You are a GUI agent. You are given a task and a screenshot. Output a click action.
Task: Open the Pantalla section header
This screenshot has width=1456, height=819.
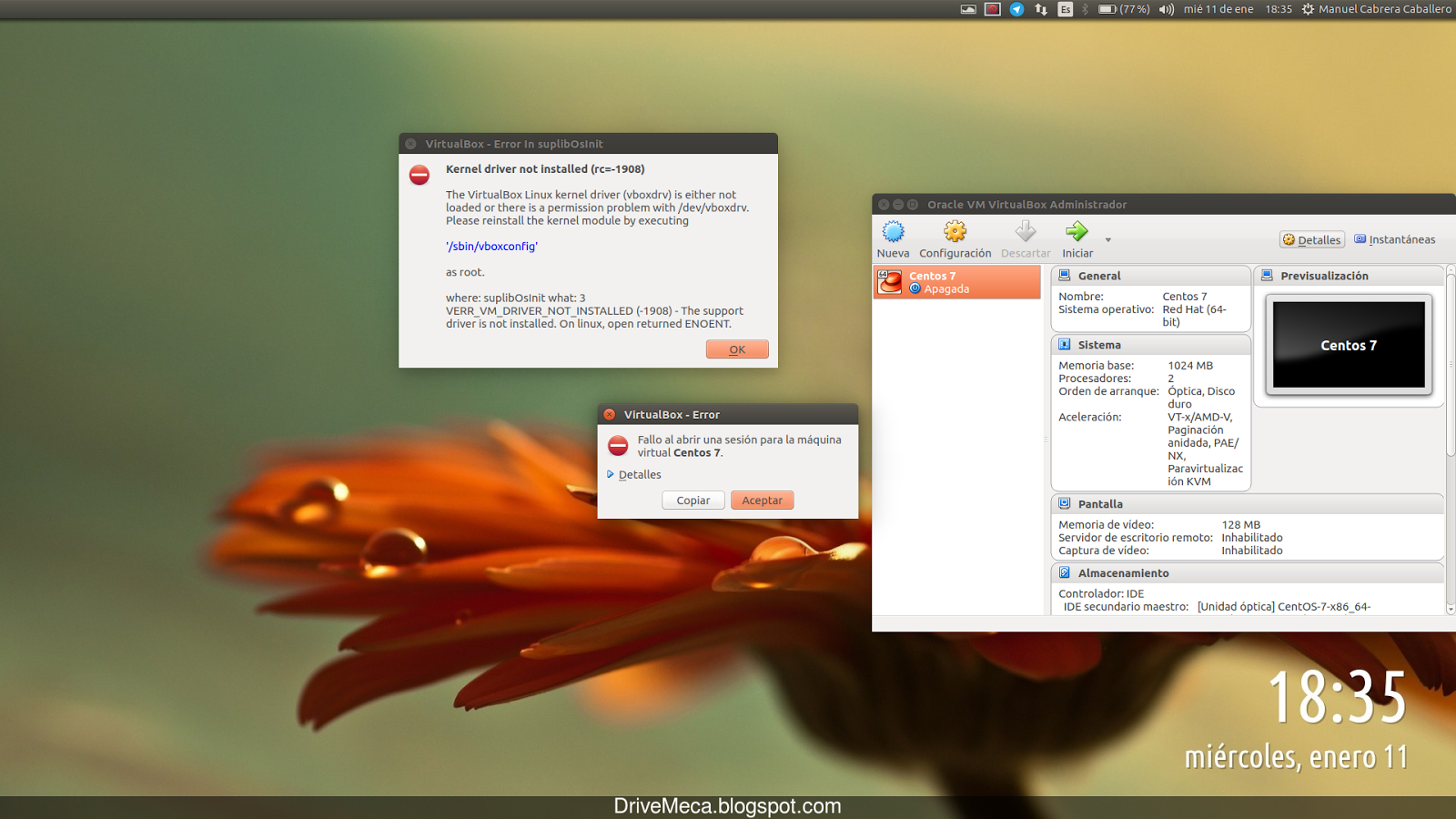pyautogui.click(x=1248, y=504)
